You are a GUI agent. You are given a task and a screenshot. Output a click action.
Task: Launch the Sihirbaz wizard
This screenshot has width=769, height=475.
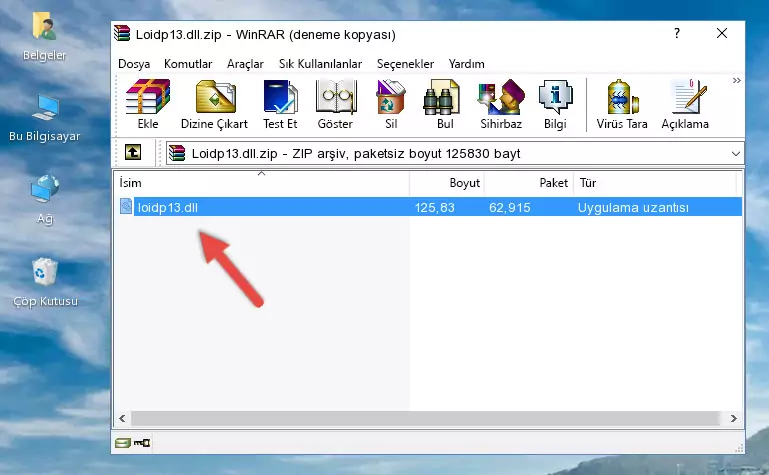[x=501, y=104]
